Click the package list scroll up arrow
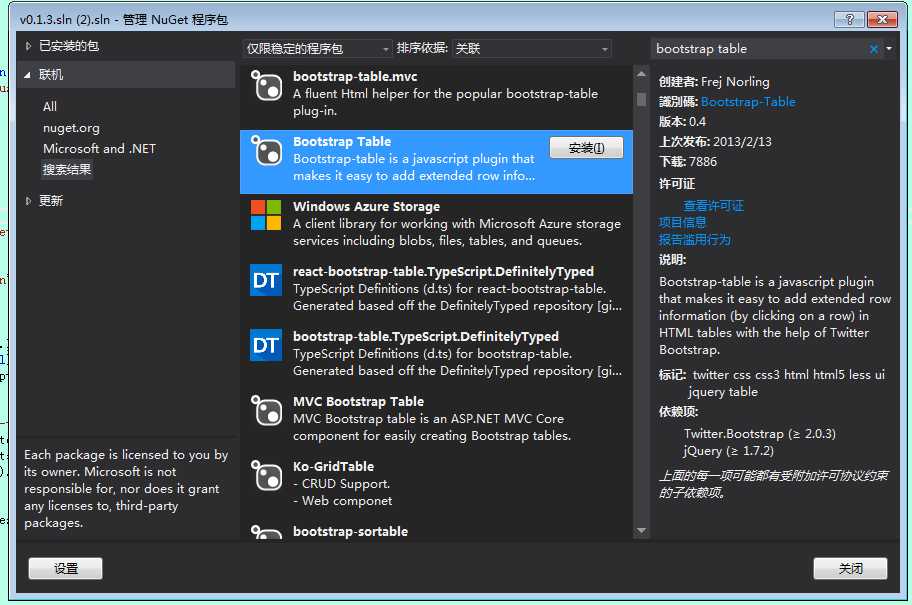Viewport: 912px width, 605px height. click(x=641, y=74)
